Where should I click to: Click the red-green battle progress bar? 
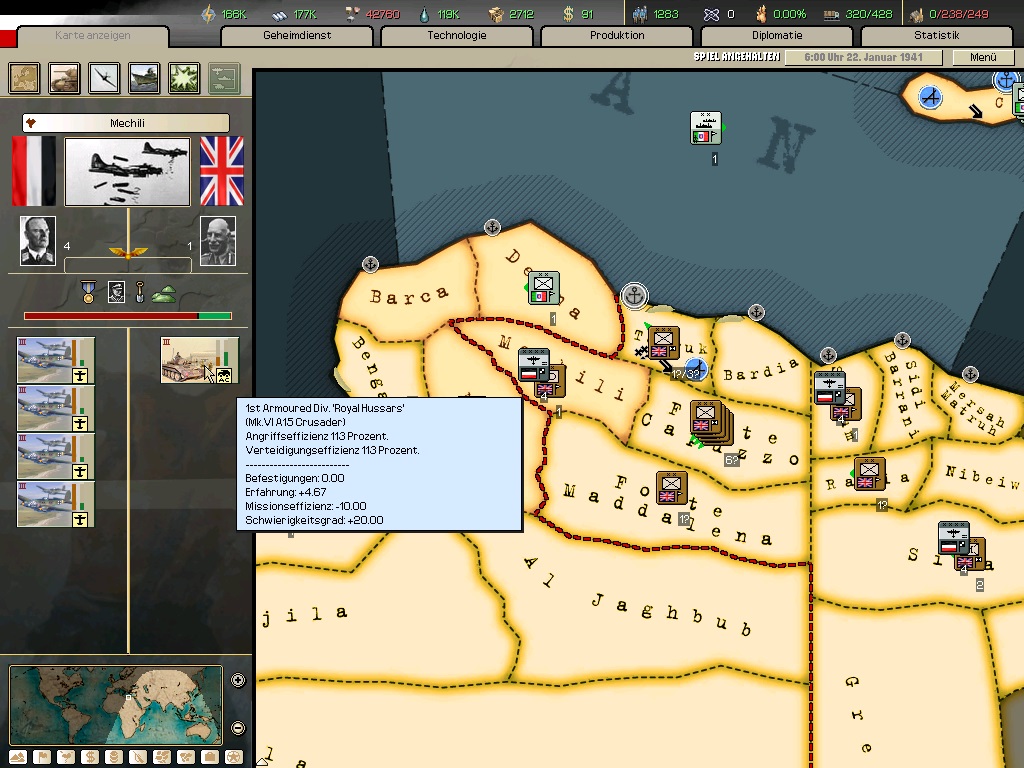click(x=127, y=316)
